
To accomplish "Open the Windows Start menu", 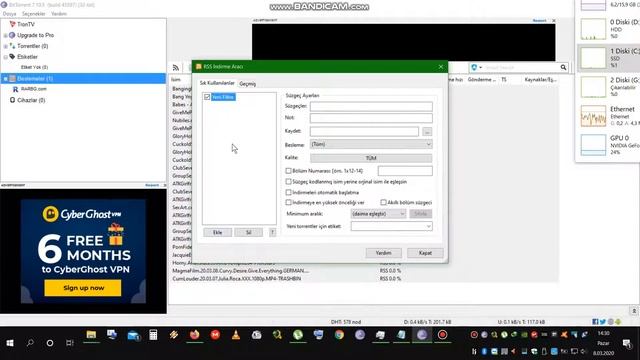I will 10,343.
